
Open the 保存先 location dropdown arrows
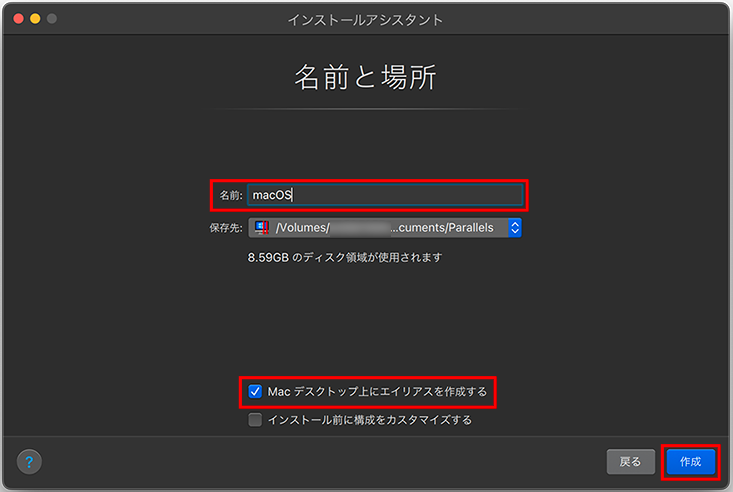click(x=515, y=228)
